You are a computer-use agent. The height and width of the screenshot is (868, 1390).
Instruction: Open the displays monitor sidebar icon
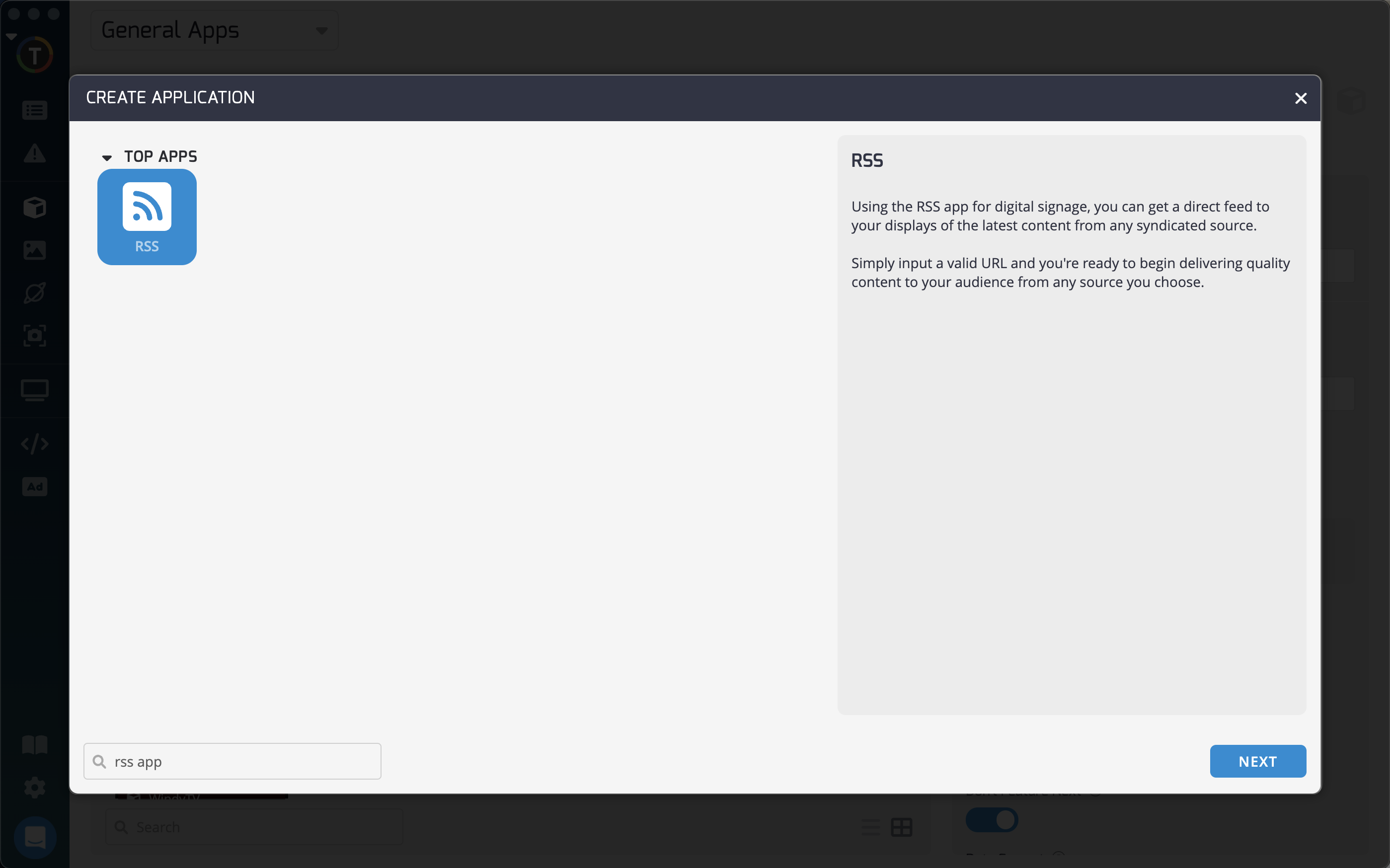coord(34,390)
